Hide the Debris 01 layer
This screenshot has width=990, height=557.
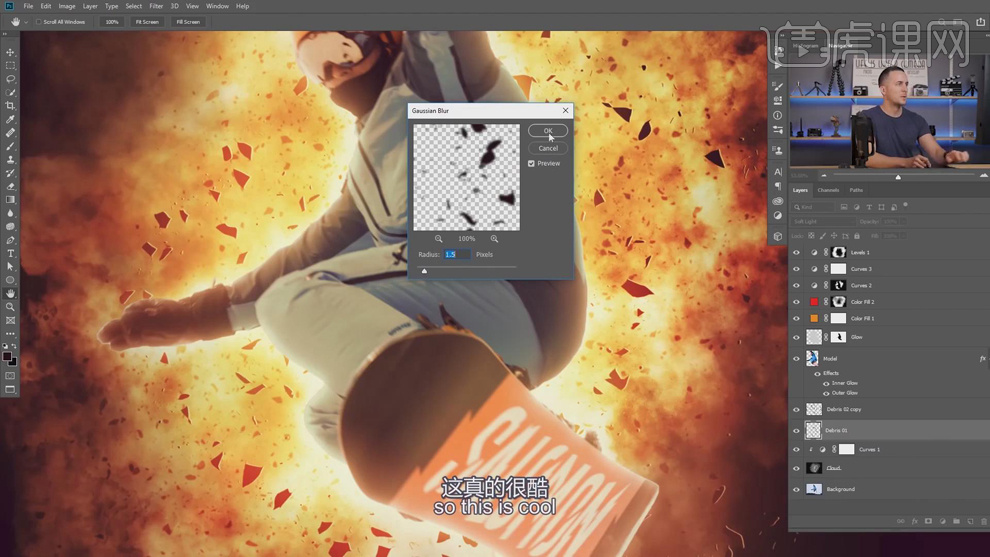796,431
